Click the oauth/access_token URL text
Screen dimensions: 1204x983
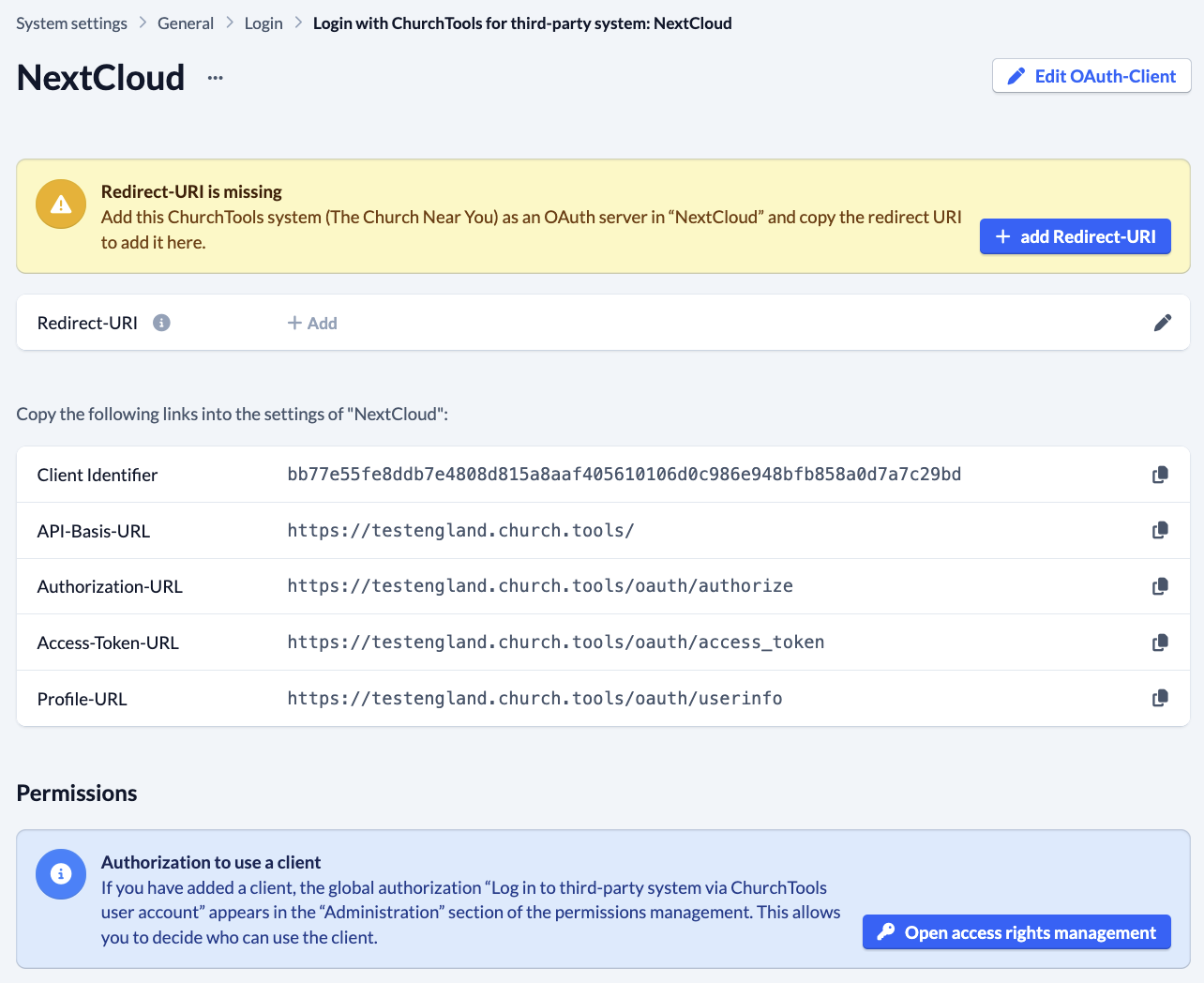(x=556, y=643)
